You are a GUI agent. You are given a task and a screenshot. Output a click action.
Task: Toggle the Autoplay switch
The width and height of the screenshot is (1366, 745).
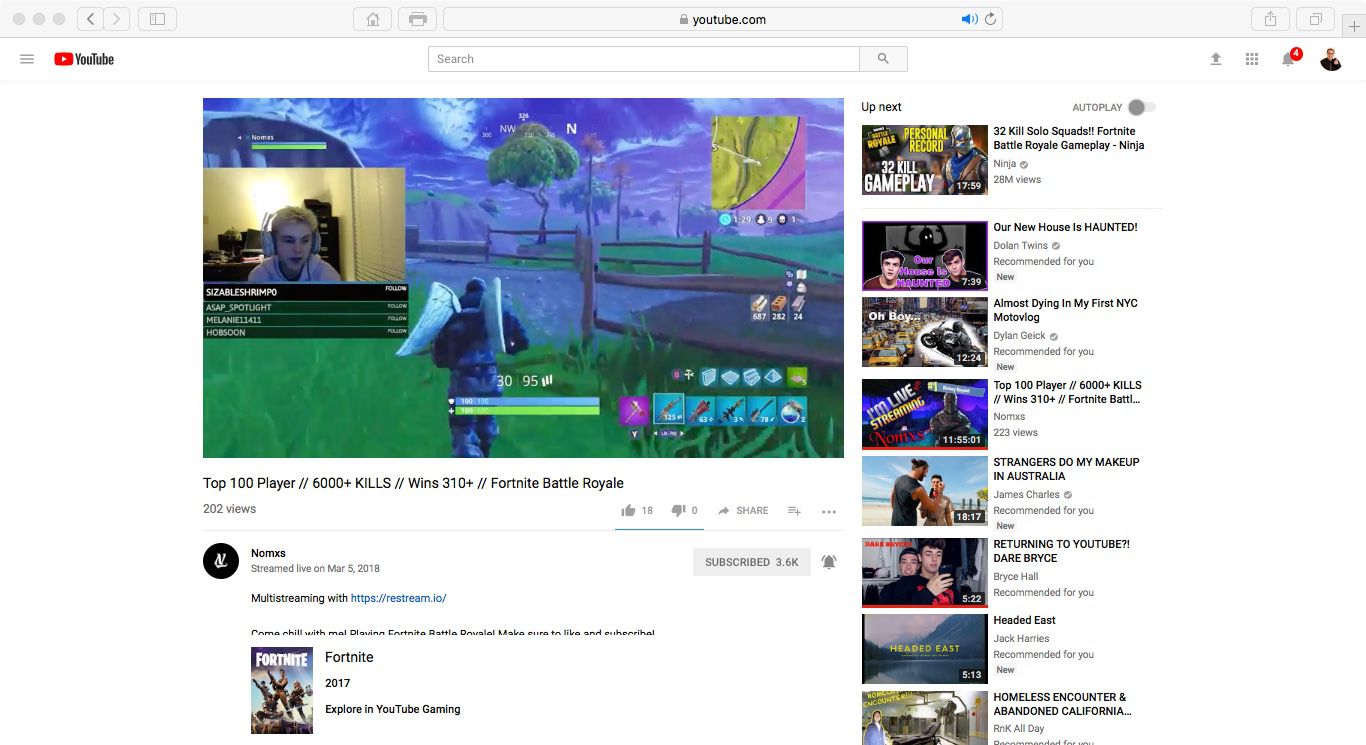1141,107
